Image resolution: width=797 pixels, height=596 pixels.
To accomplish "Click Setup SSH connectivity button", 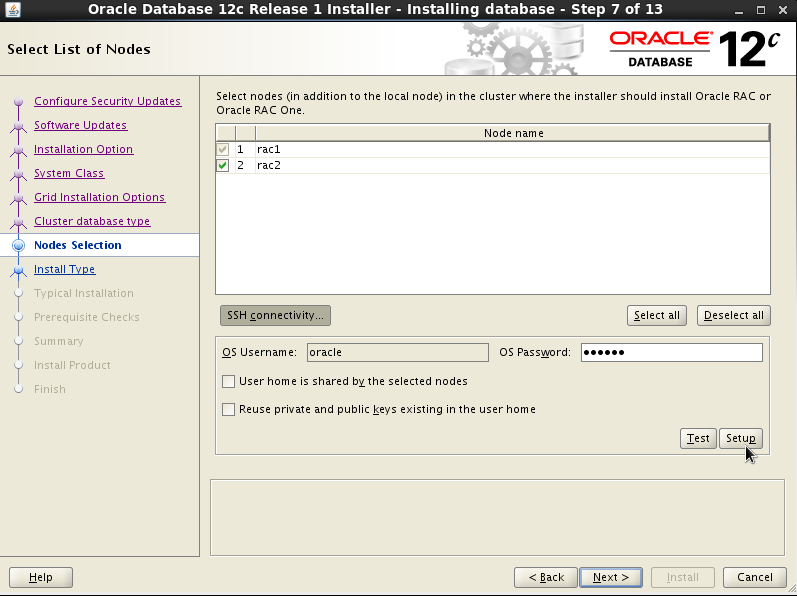I will click(x=741, y=438).
